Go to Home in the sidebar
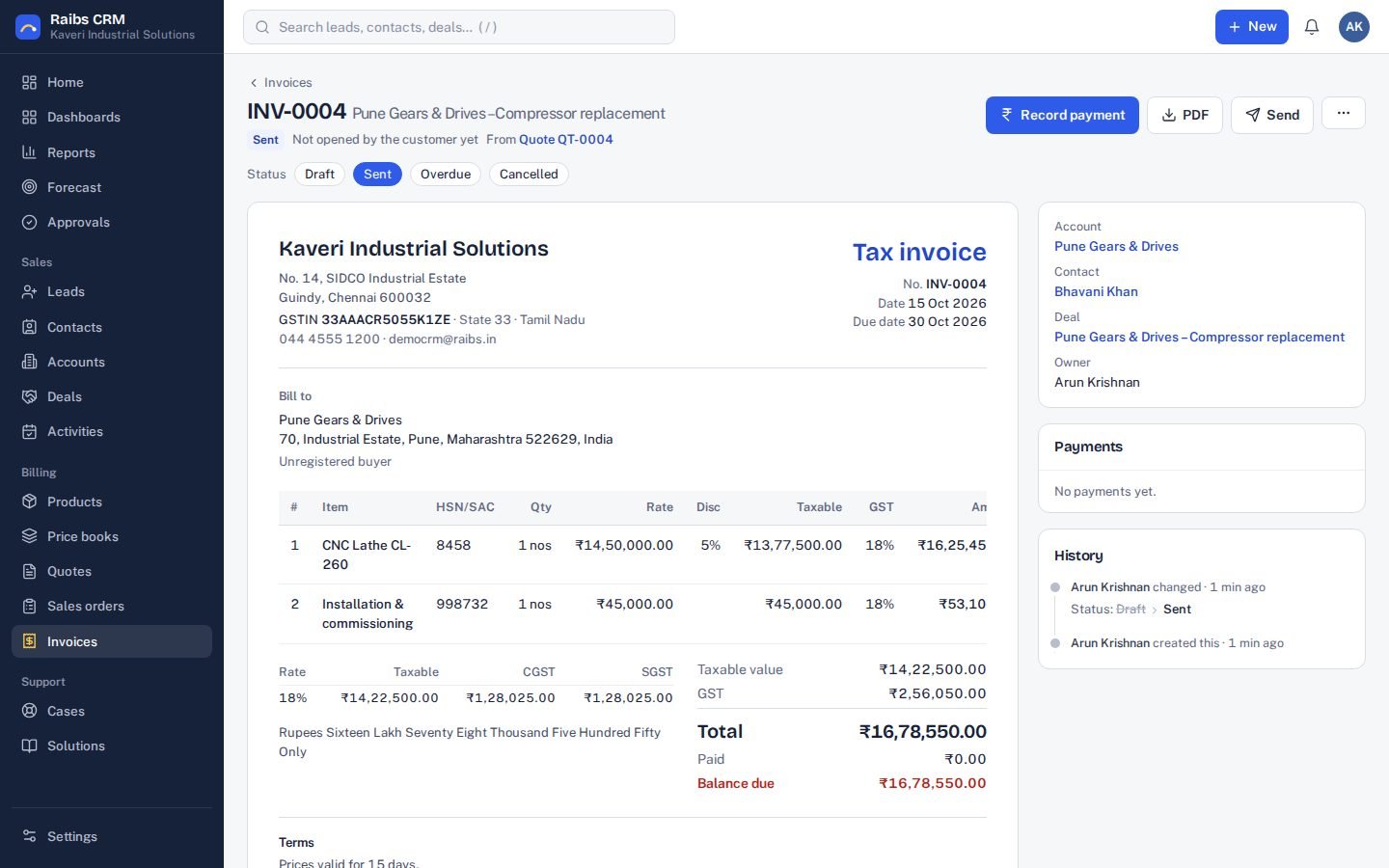The height and width of the screenshot is (868, 1389). pyautogui.click(x=112, y=82)
